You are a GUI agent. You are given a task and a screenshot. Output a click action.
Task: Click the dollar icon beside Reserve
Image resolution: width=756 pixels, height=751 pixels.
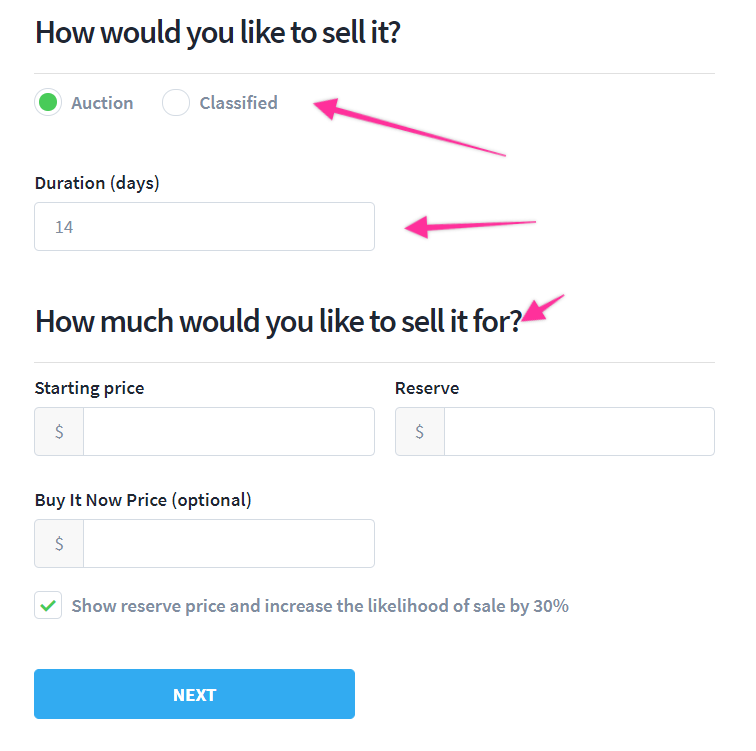click(419, 432)
